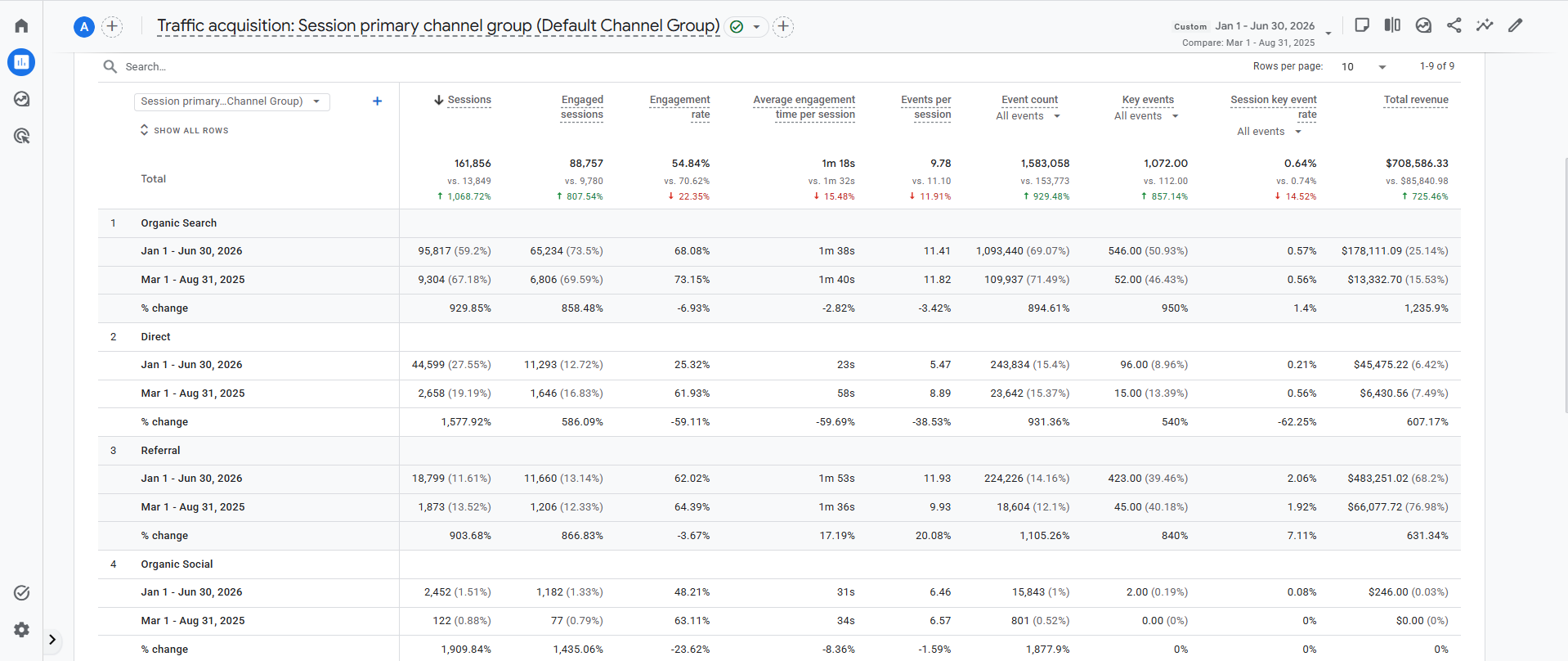Open the Configure checkmark icon in sidebar
The height and width of the screenshot is (661, 1568).
(21, 593)
